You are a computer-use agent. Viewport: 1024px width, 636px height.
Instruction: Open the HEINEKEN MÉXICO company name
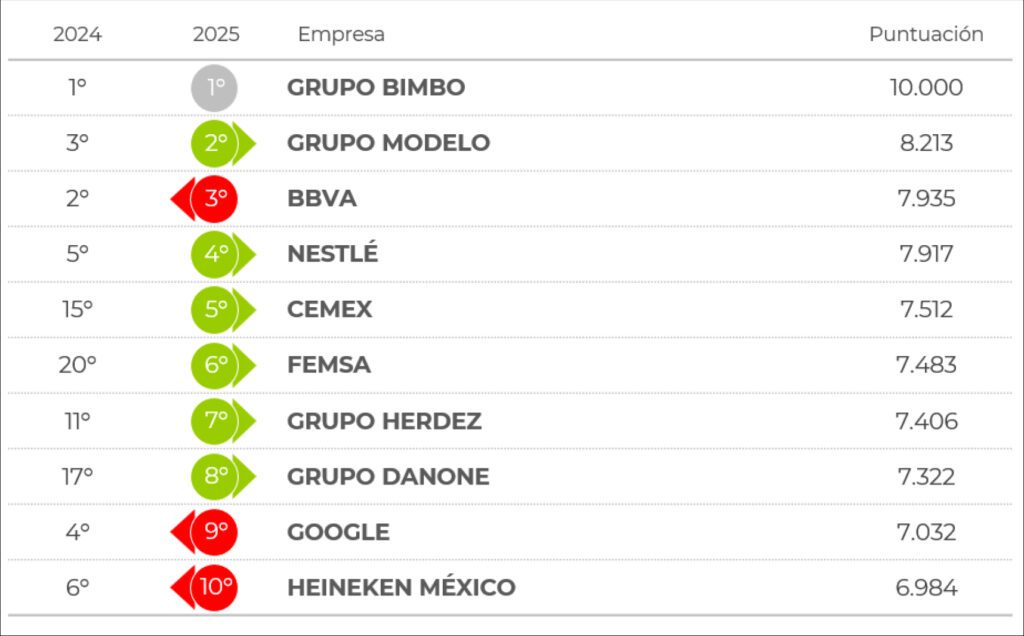(401, 587)
